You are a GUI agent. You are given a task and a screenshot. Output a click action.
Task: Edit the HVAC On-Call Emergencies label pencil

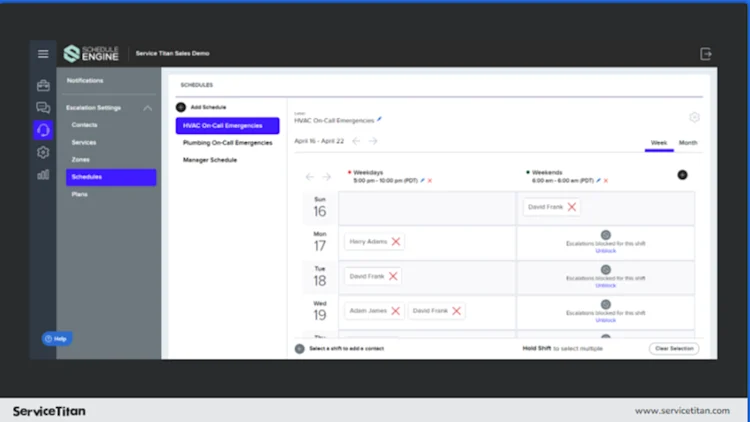[x=379, y=119]
